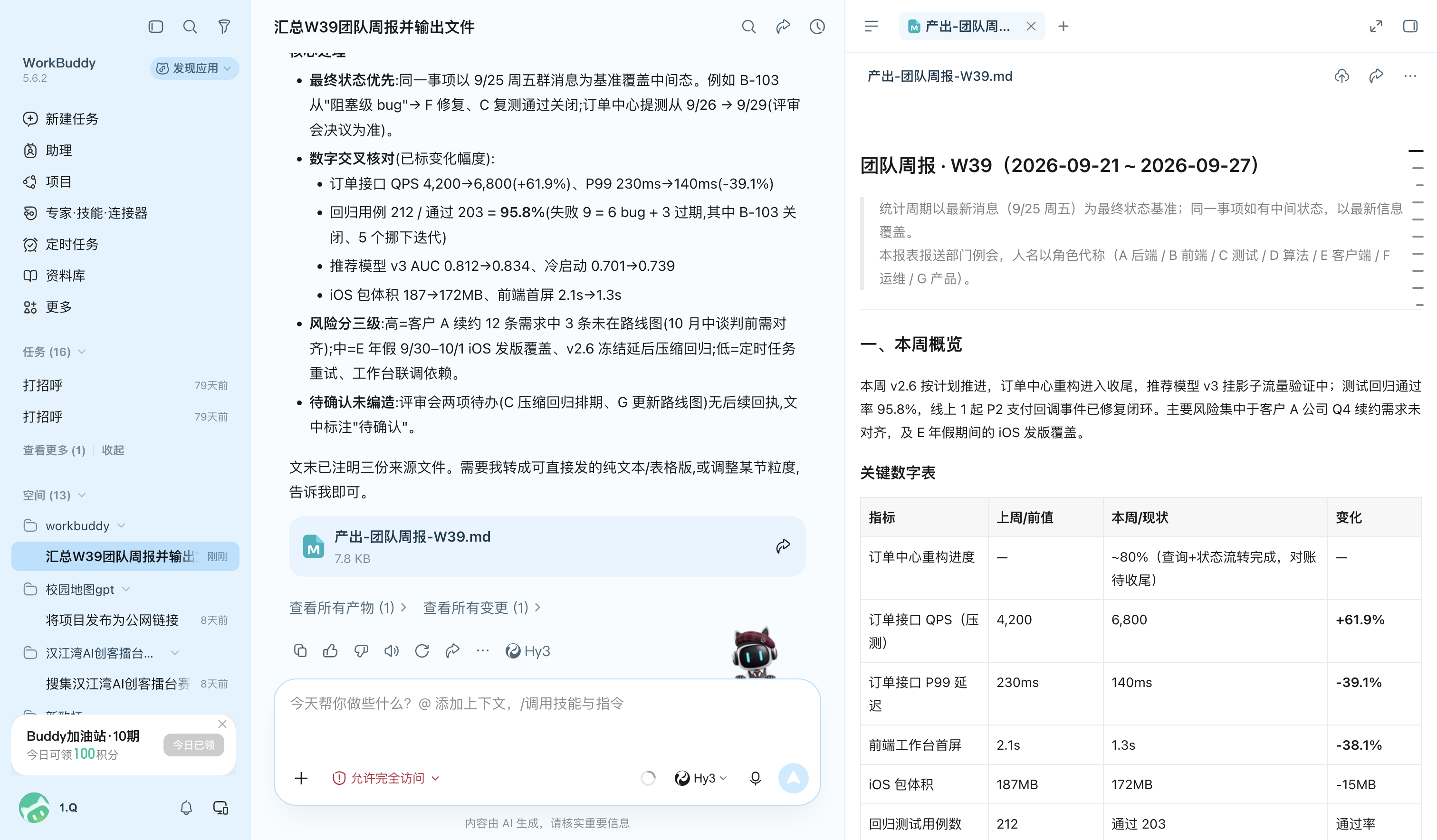Close the Buddy加油站 promo card
This screenshot has height=840, width=1437.
click(x=222, y=724)
